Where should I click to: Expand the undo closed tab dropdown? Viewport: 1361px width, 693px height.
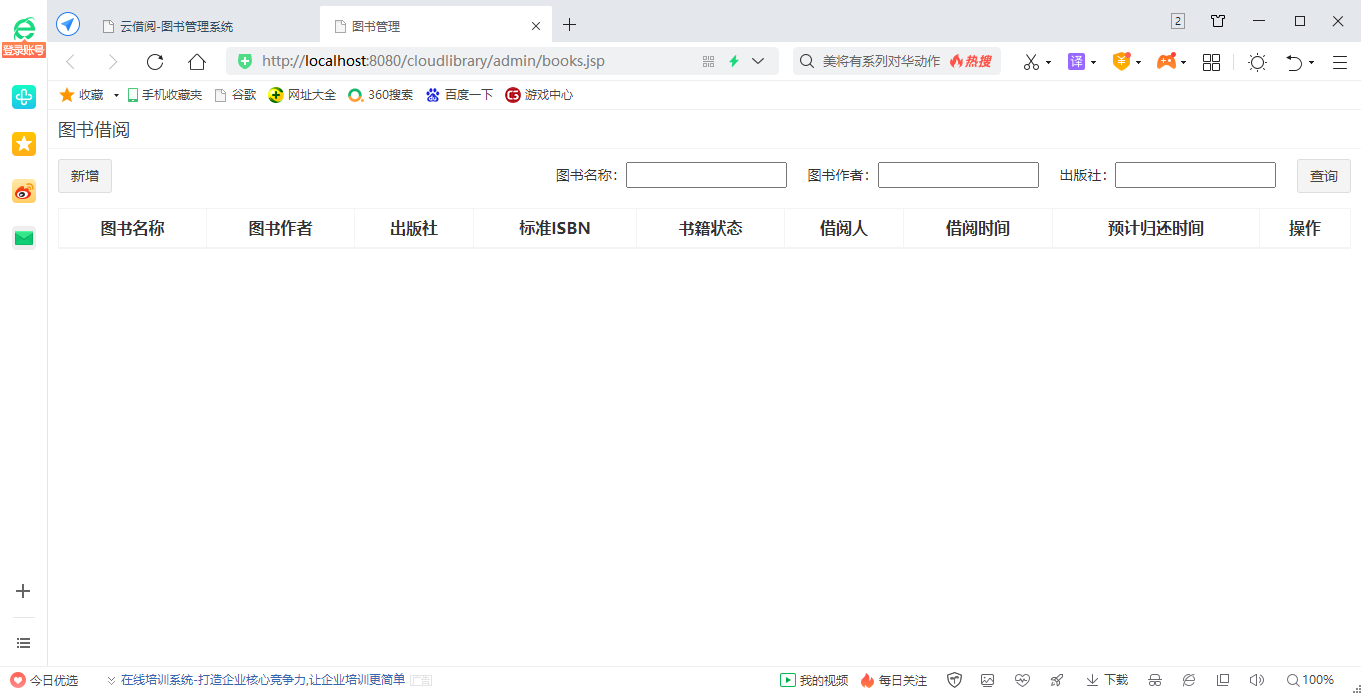click(x=1311, y=62)
